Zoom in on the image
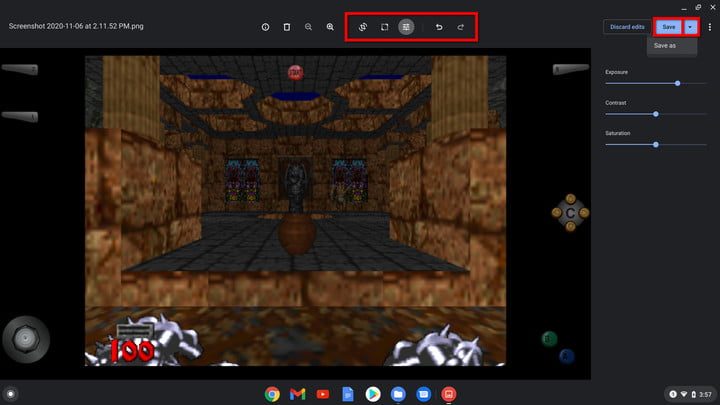 [x=330, y=27]
